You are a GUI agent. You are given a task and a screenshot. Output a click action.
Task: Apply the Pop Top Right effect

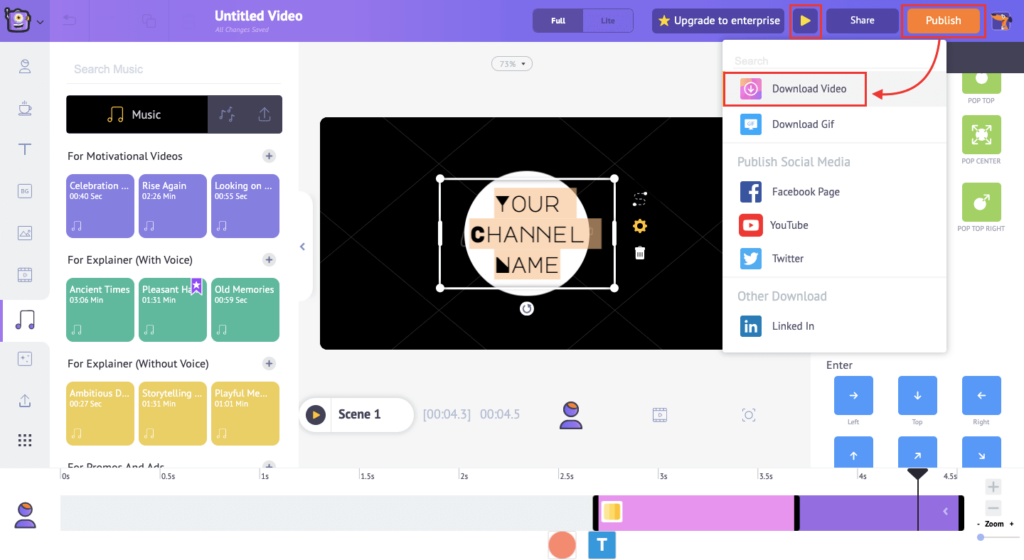(x=981, y=203)
